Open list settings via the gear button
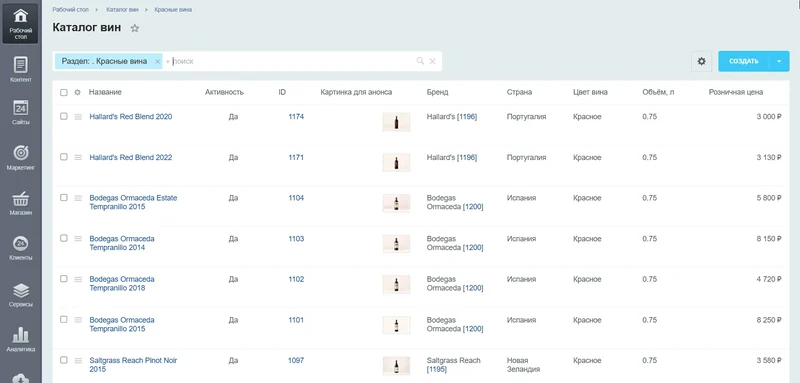The image size is (800, 383). pyautogui.click(x=702, y=61)
